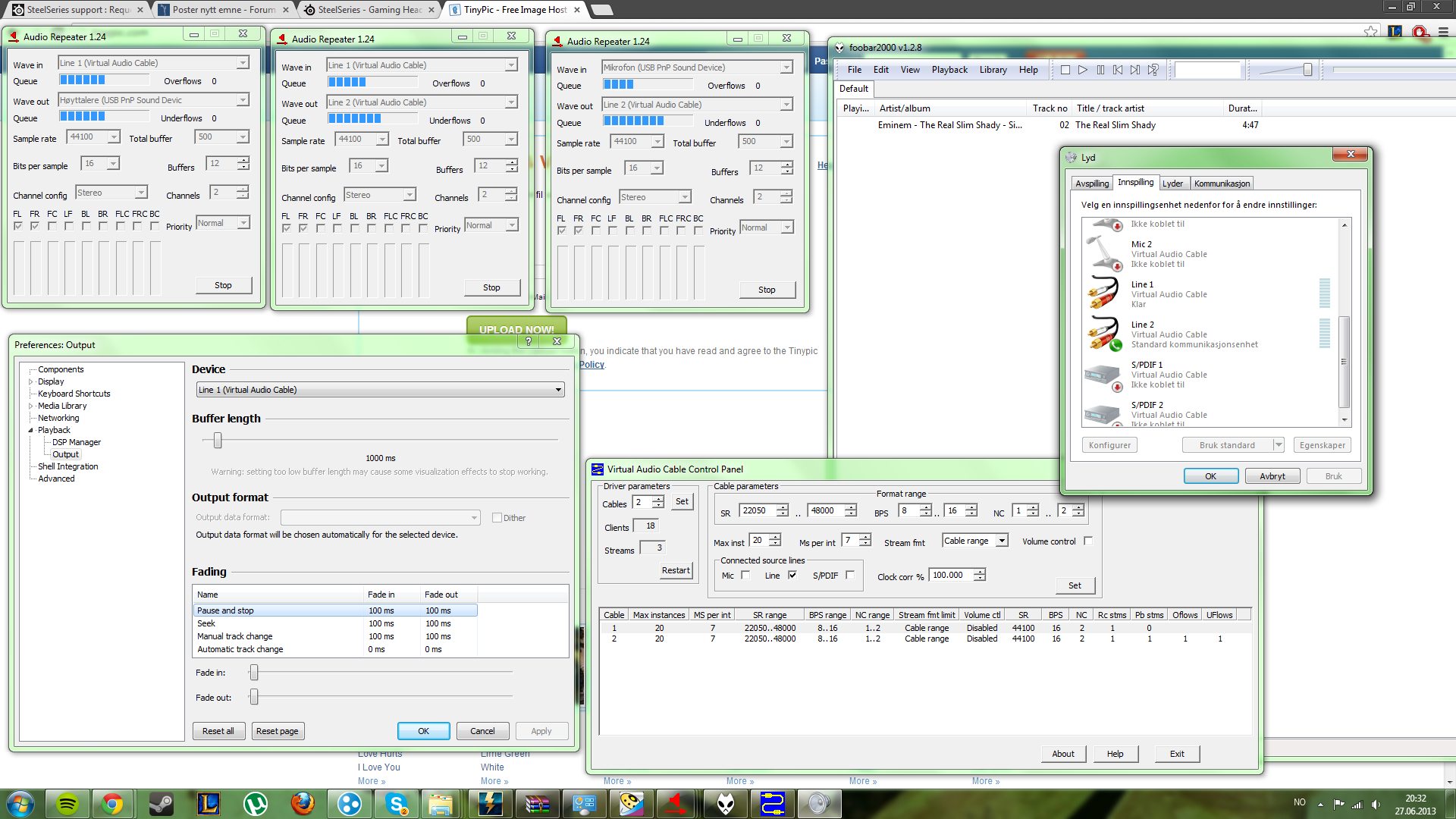The image size is (1456, 819).
Task: Open Google Chrome from the taskbar
Action: 113,804
